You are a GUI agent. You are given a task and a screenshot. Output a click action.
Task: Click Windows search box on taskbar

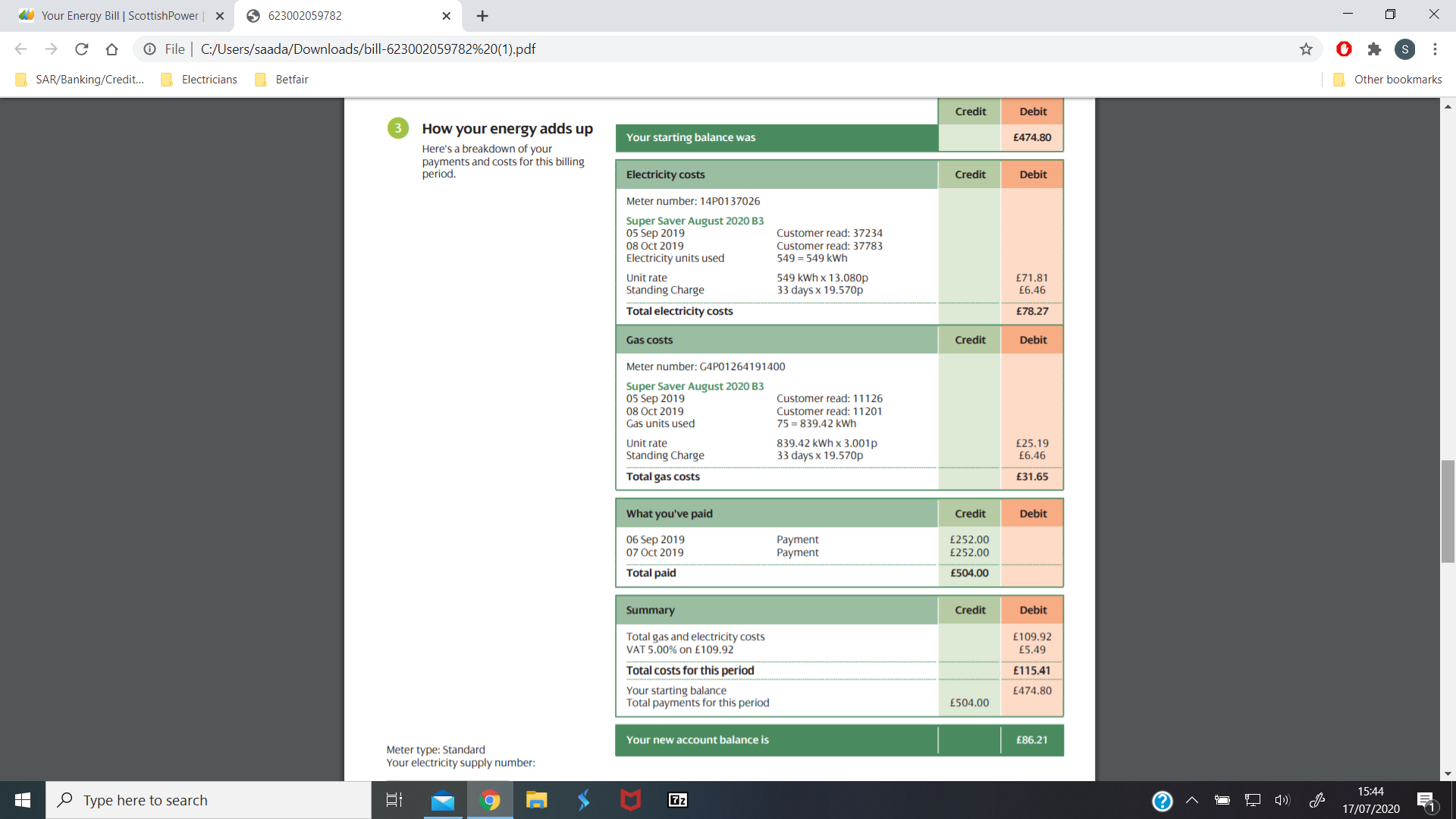[209, 800]
